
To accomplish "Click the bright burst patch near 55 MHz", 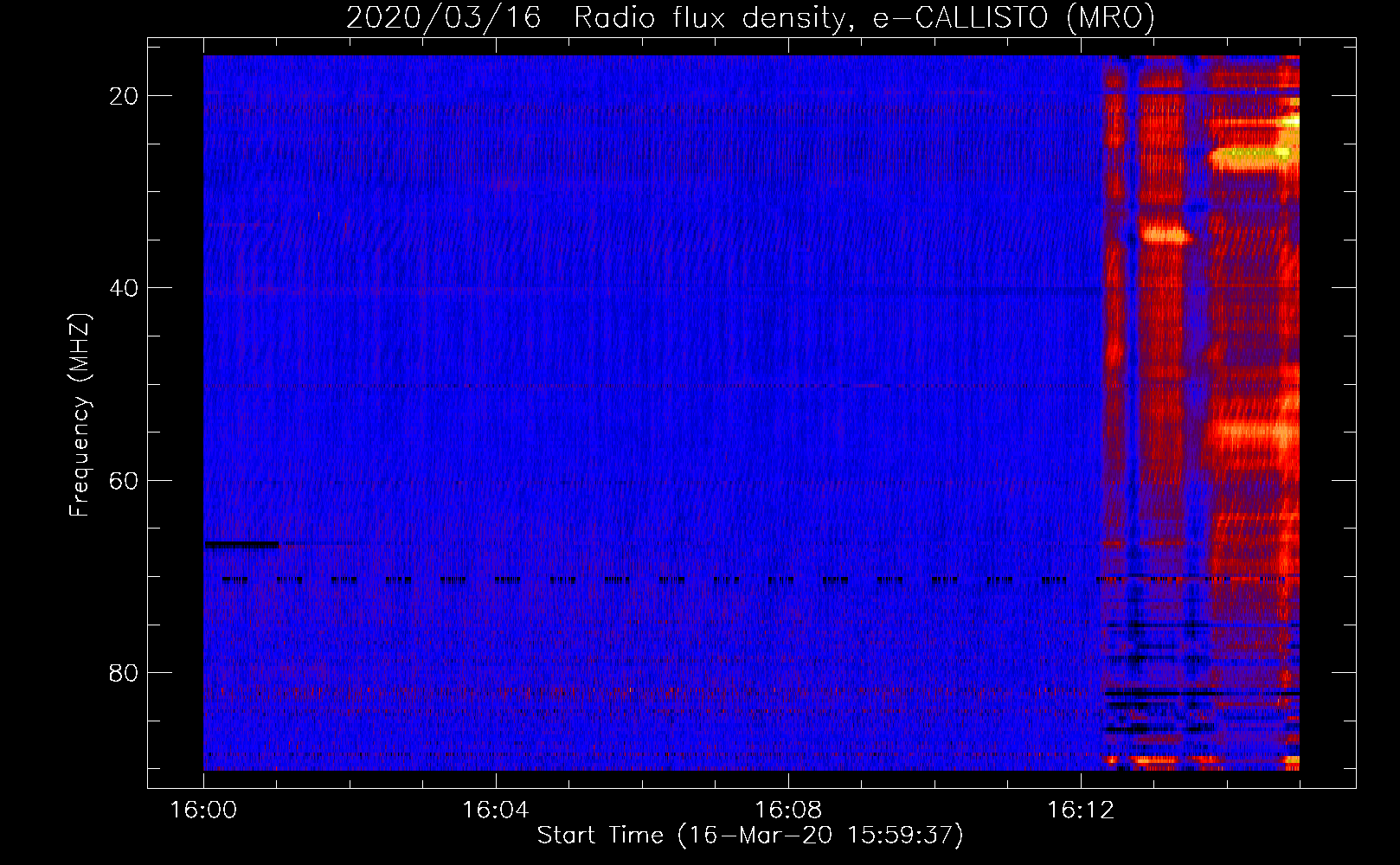I will (1255, 432).
